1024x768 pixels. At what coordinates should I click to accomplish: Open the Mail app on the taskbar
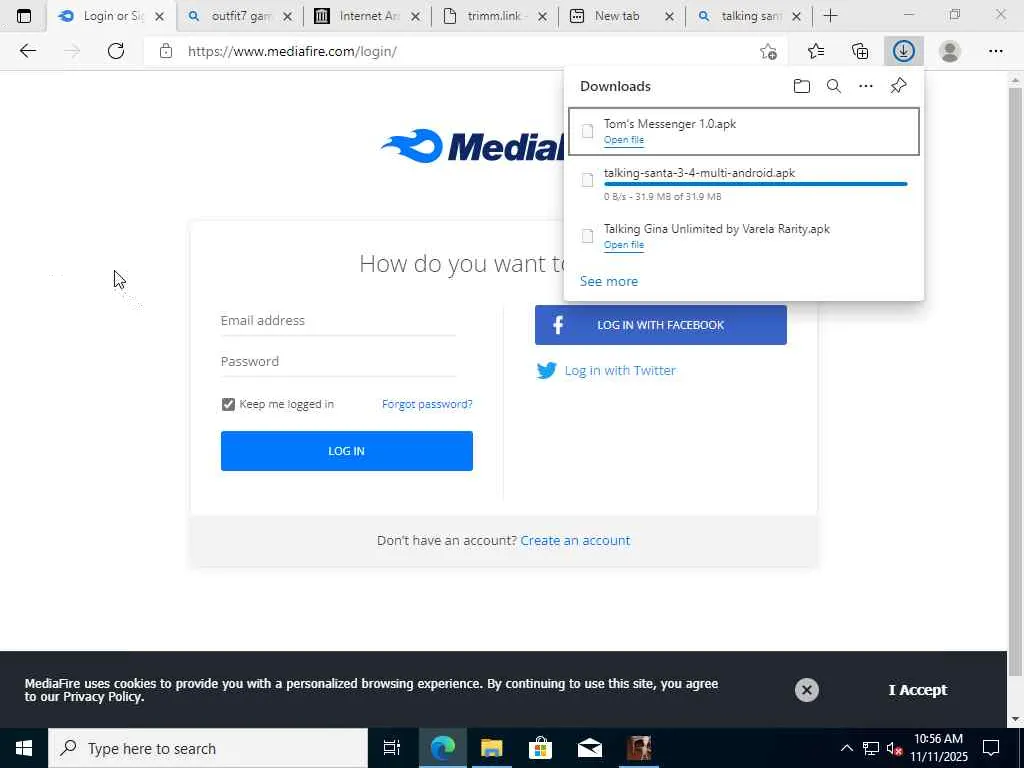(x=590, y=748)
